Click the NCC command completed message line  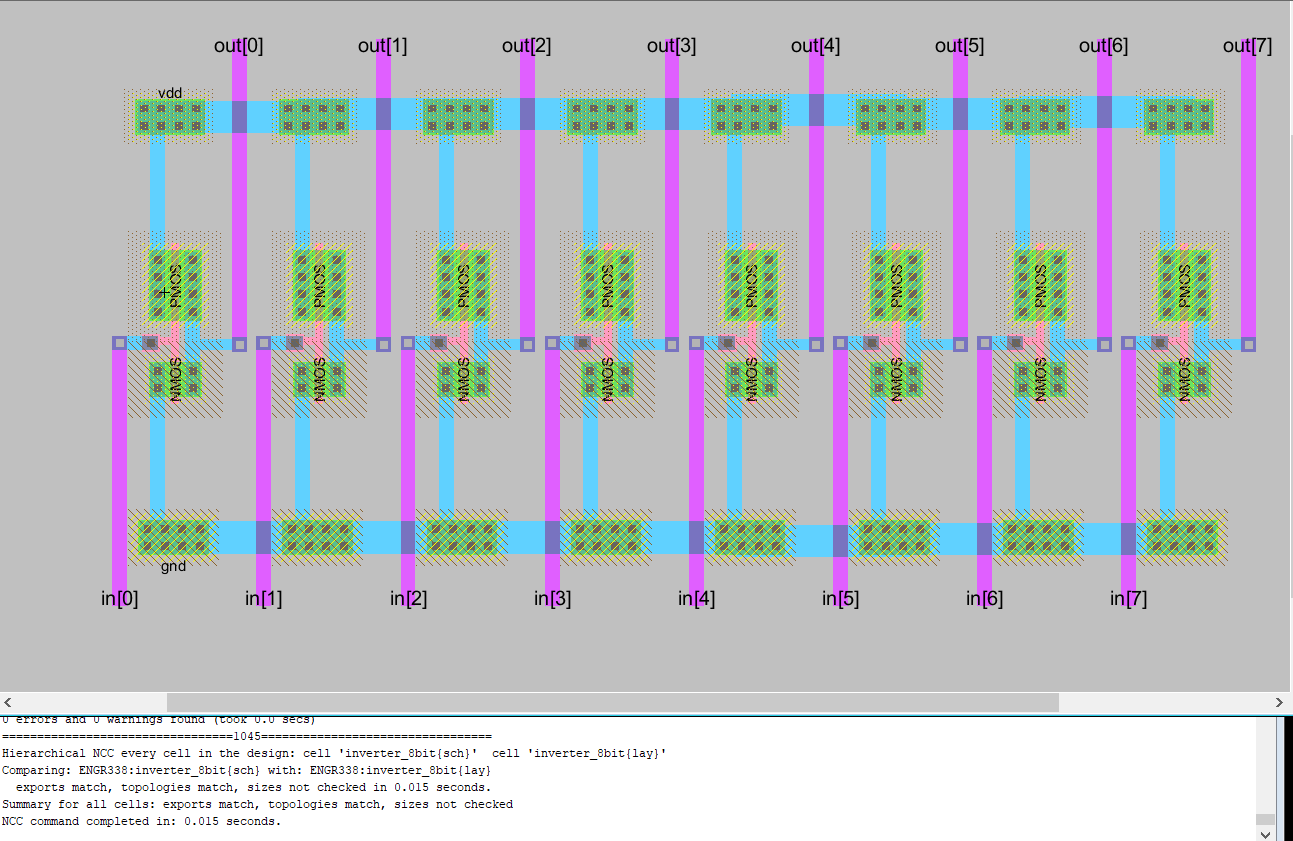(x=141, y=821)
